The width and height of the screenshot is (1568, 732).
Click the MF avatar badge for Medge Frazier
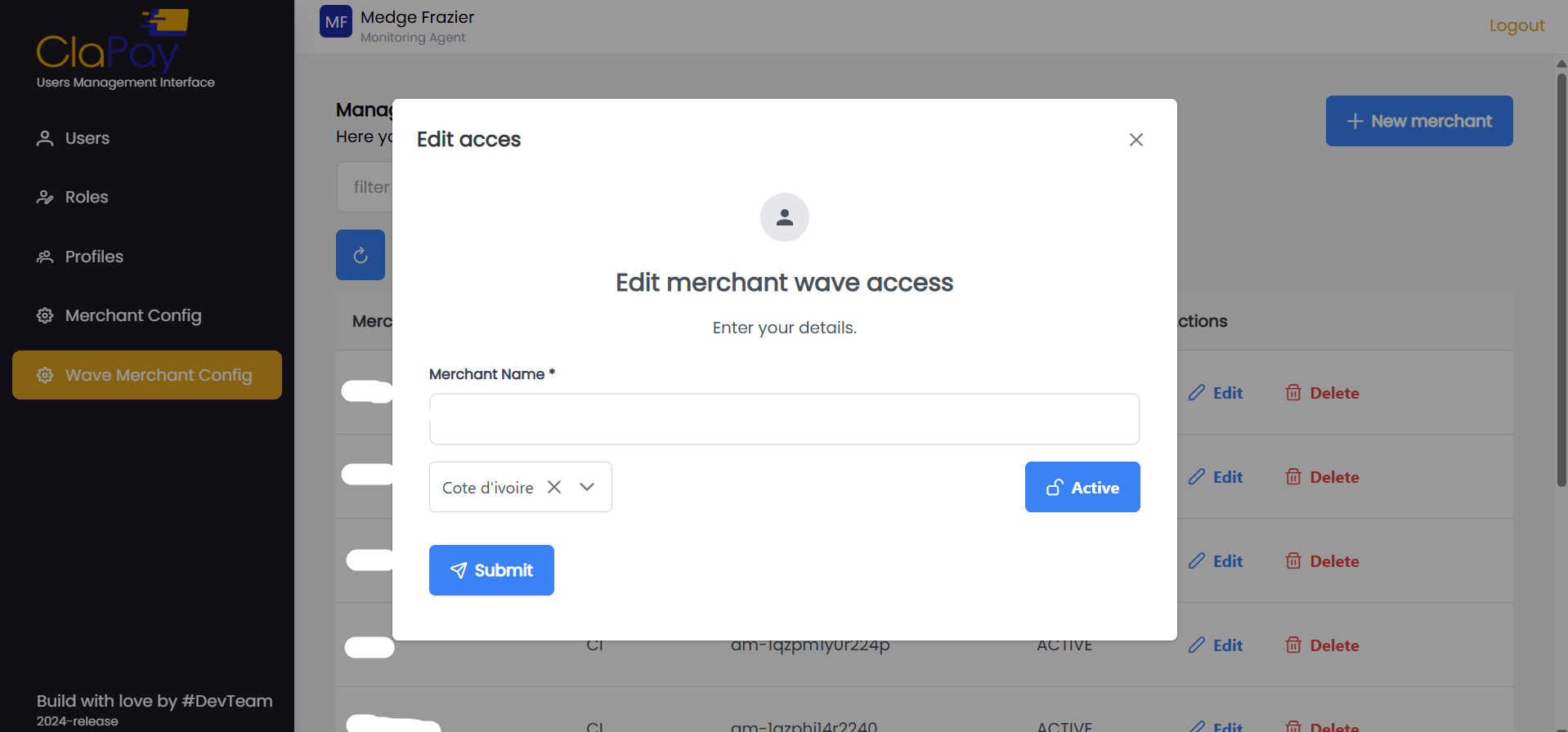335,22
